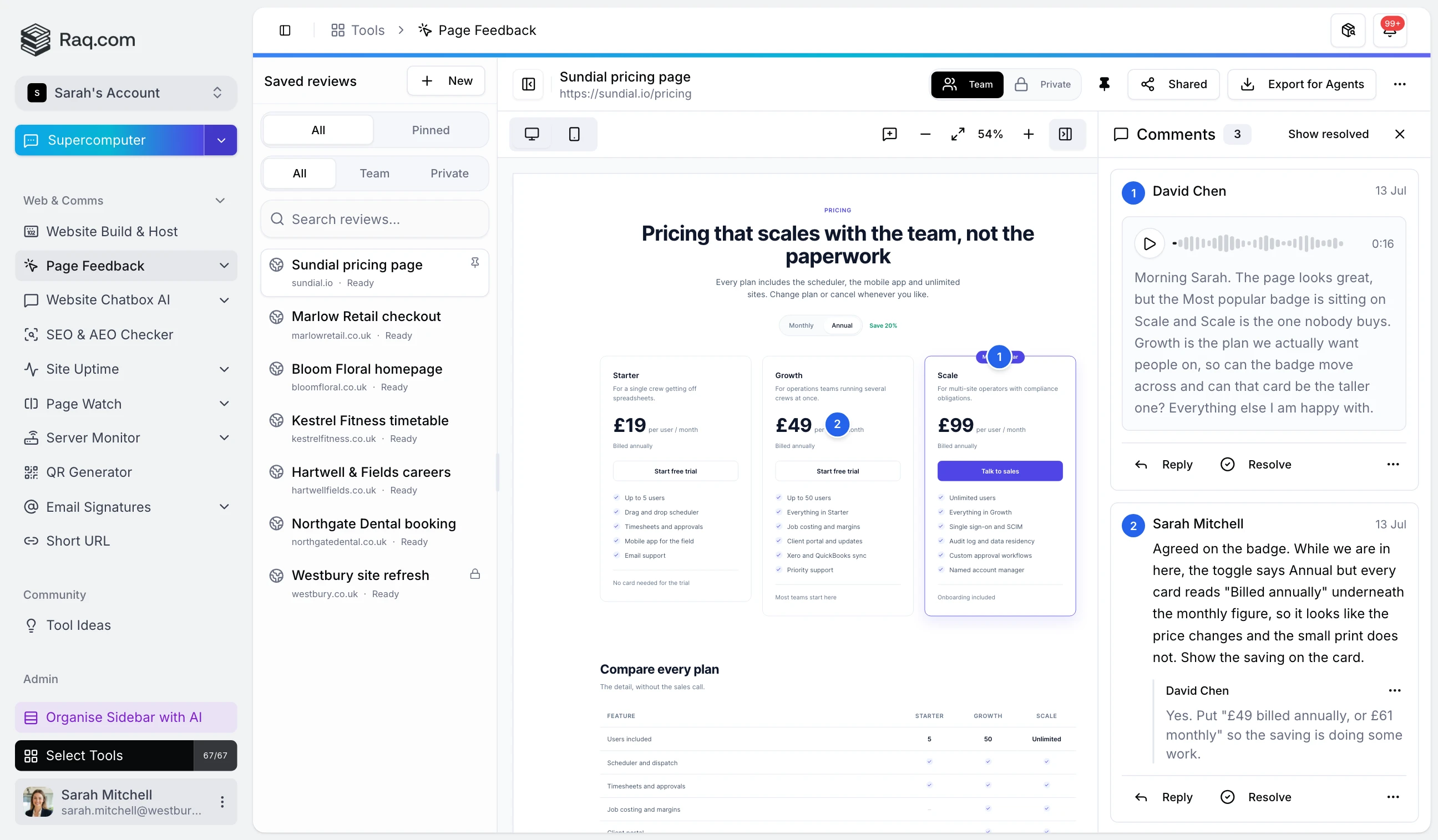Filter reviews by Team
Image resolution: width=1438 pixels, height=840 pixels.
click(x=374, y=174)
